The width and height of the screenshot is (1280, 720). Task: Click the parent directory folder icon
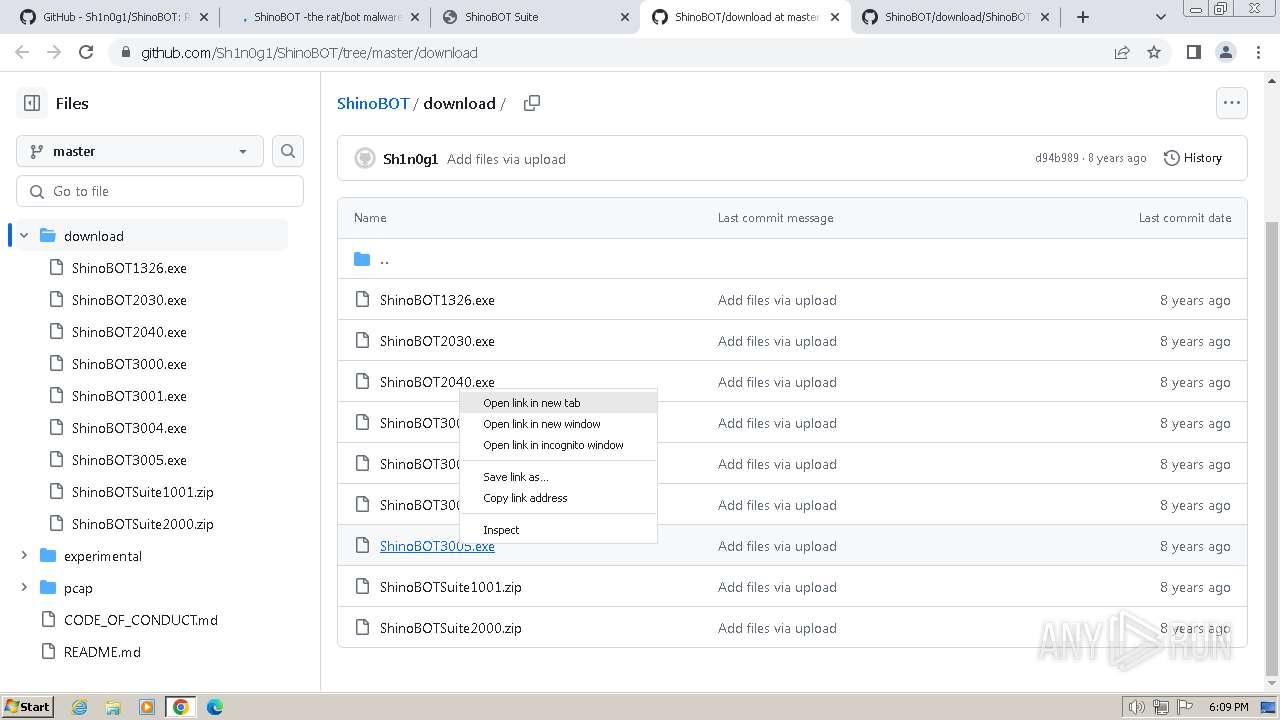pos(362,259)
